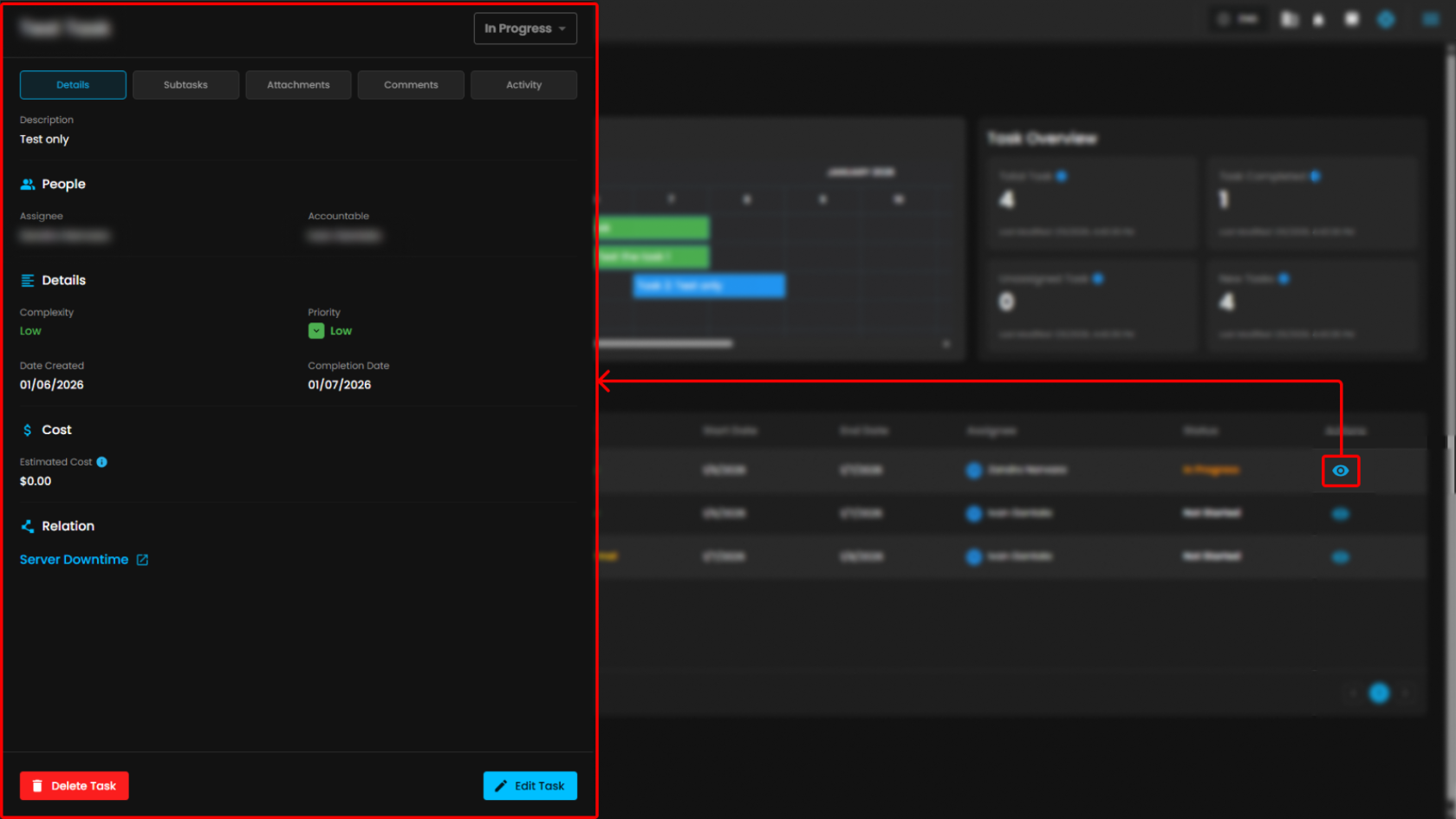1456x819 pixels.
Task: Click the eye icon in the last table row
Action: coord(1340,557)
